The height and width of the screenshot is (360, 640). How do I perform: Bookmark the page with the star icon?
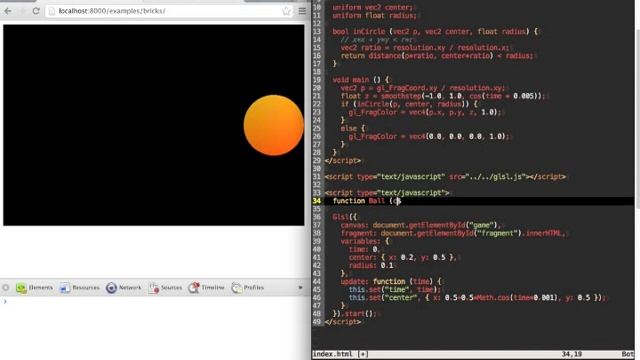click(287, 11)
